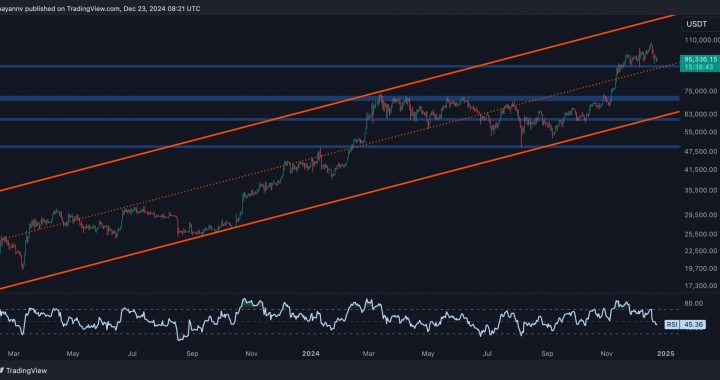Click the 41,500.00 price axis label
This screenshot has width=720, height=380.
pos(700,170)
